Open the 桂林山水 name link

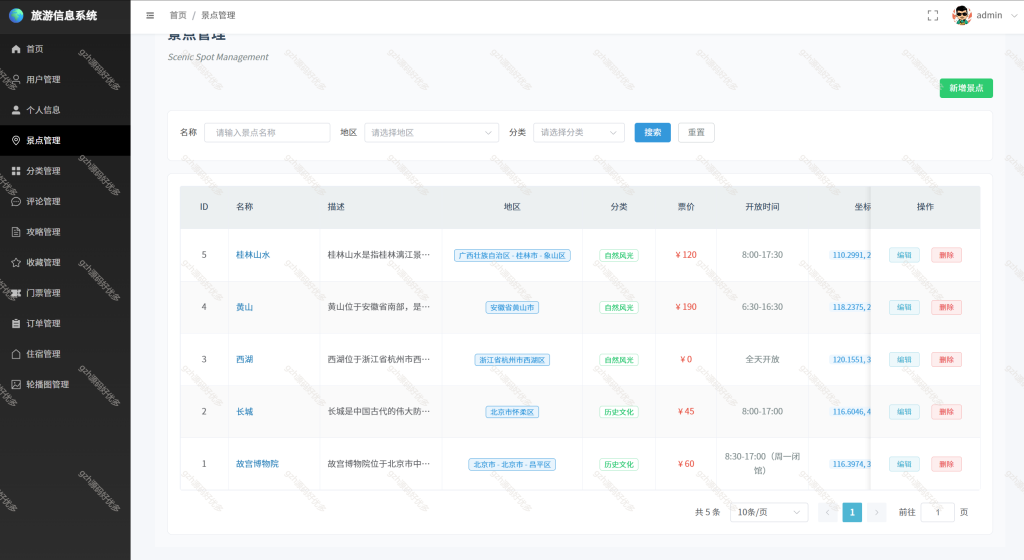253,255
